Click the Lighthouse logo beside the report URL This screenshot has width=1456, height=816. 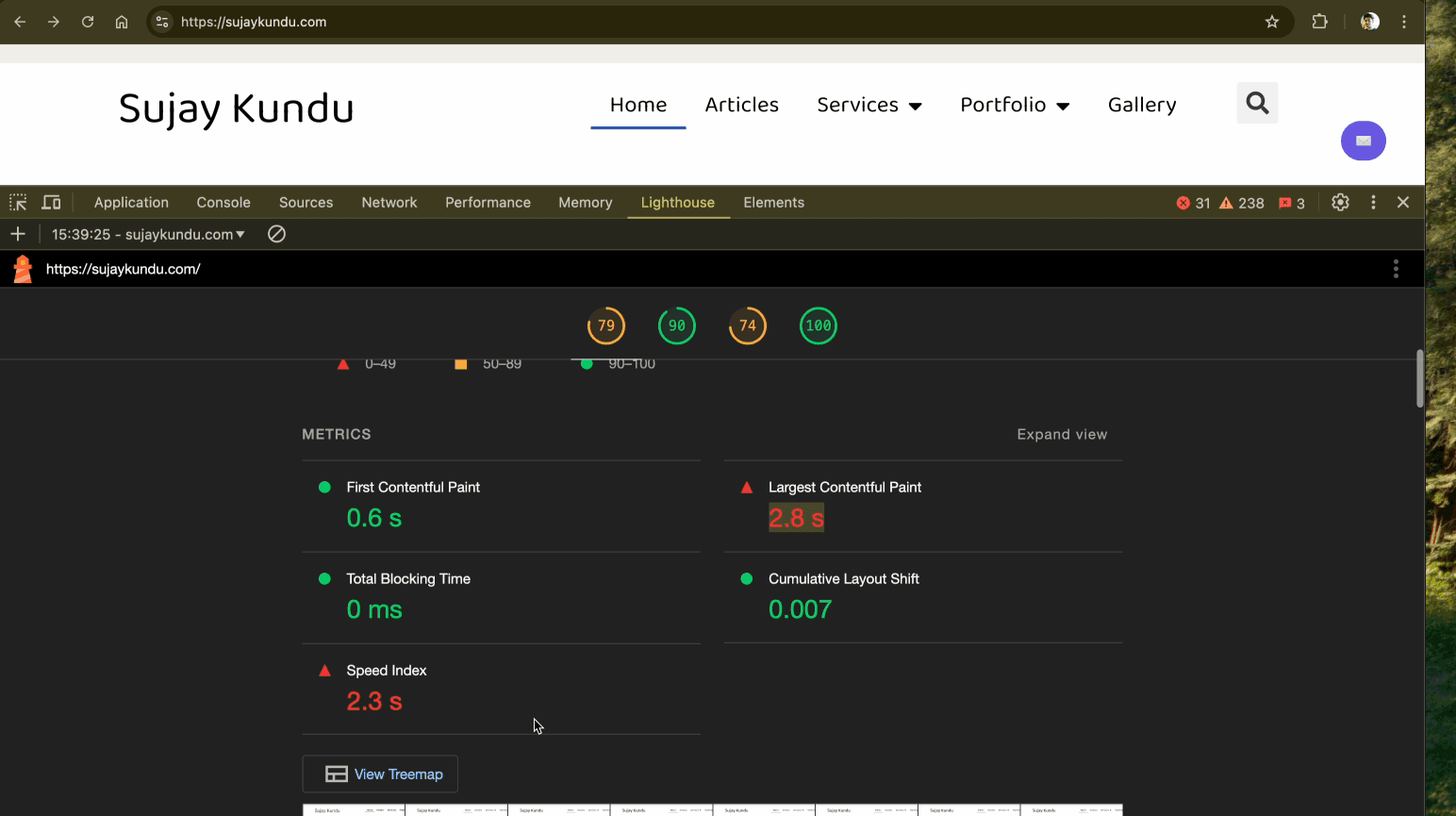[21, 268]
